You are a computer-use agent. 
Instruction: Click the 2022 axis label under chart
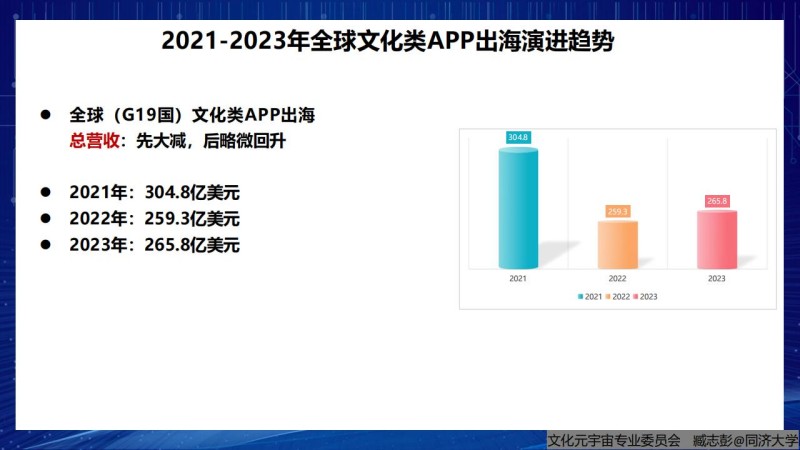tap(617, 279)
